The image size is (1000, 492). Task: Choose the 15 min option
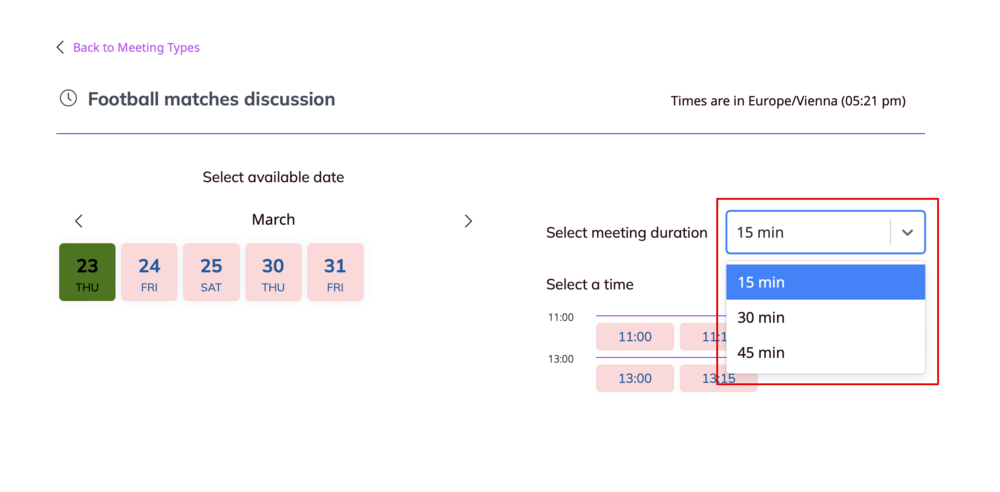pyautogui.click(x=825, y=282)
